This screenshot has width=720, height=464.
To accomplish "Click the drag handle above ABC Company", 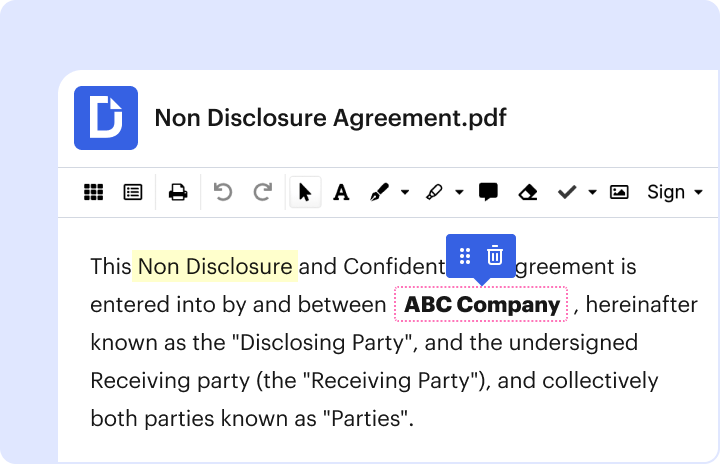I will [465, 255].
